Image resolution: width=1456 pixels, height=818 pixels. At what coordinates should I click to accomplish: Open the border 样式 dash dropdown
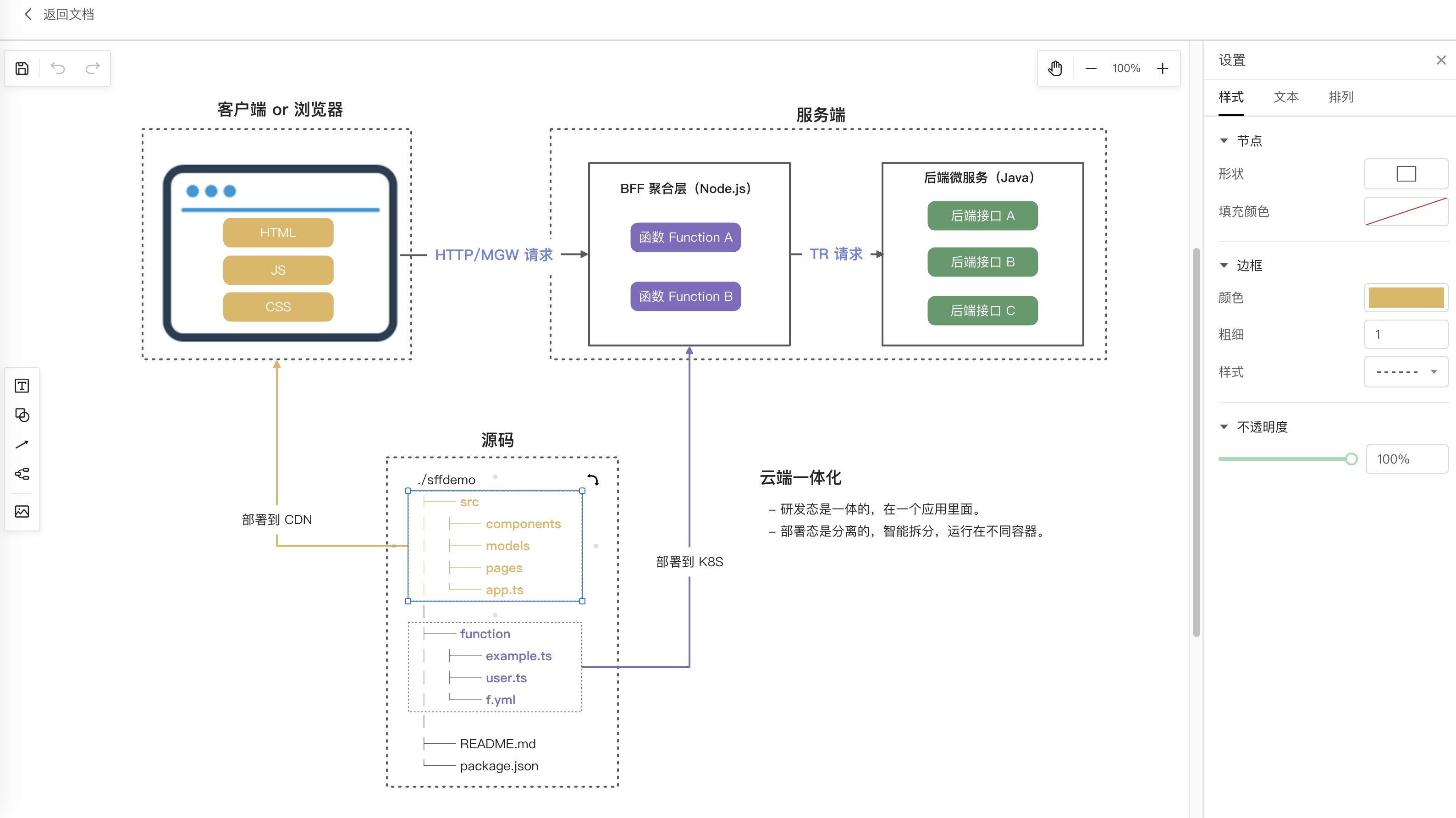pyautogui.click(x=1406, y=371)
